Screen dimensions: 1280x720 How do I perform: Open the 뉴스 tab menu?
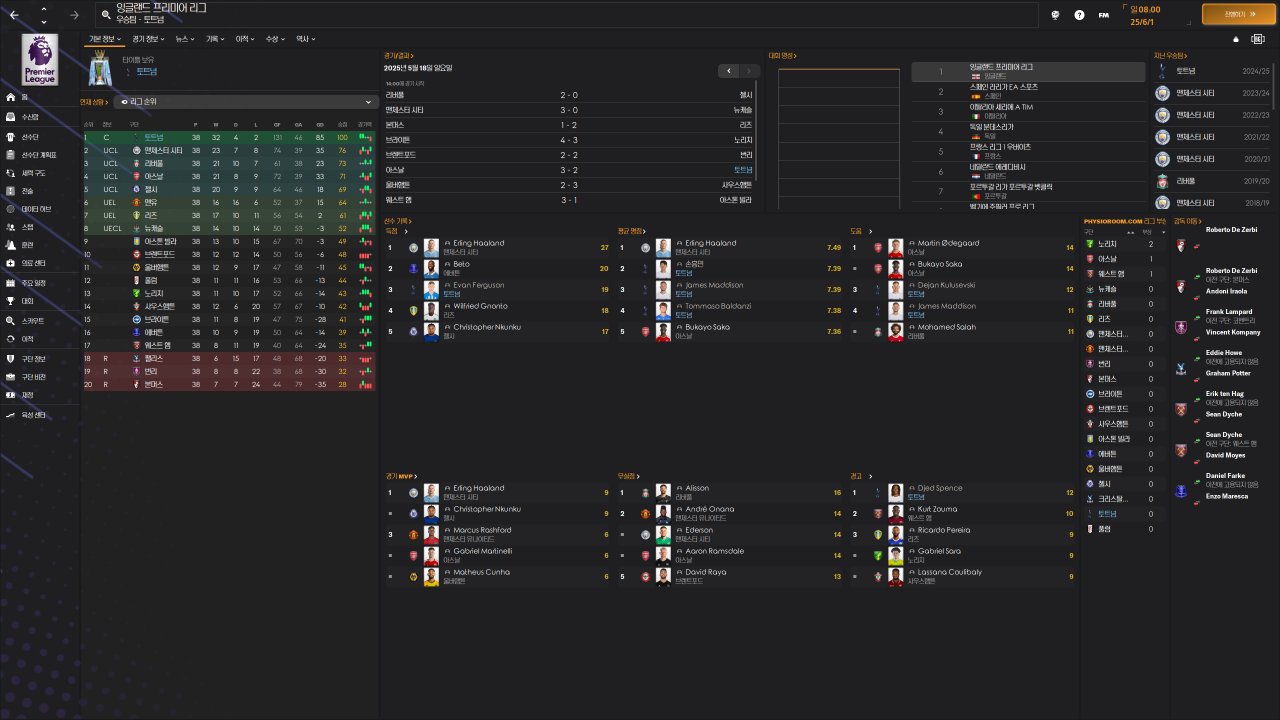[x=184, y=39]
